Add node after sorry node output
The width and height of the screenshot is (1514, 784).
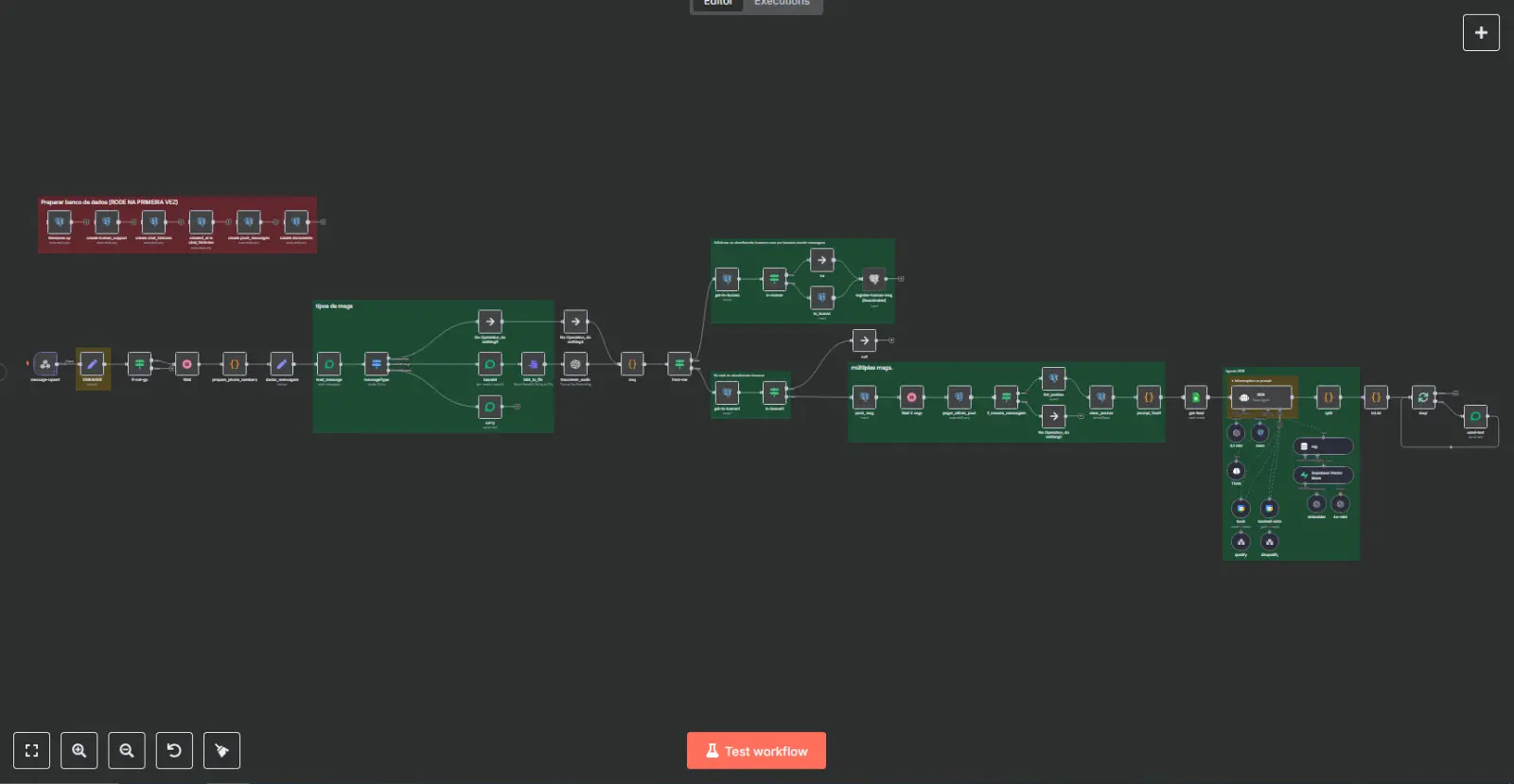tap(517, 407)
